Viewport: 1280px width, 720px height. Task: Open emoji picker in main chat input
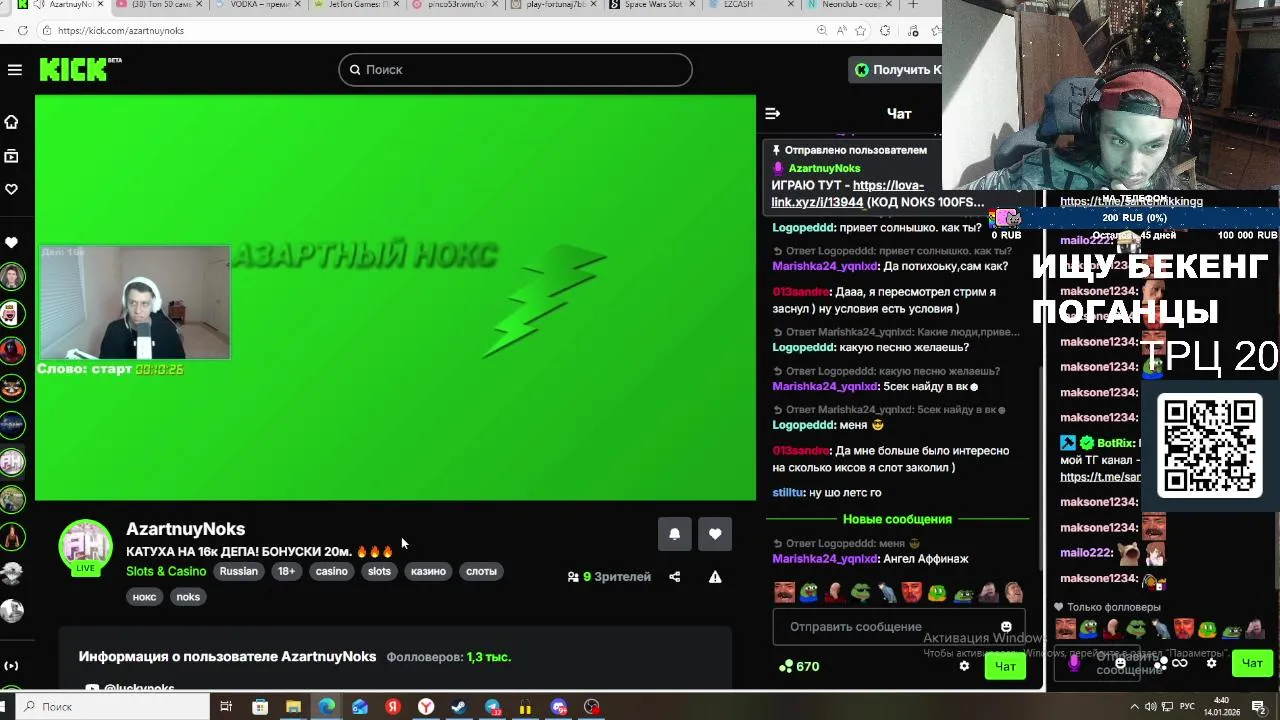pyautogui.click(x=1006, y=627)
